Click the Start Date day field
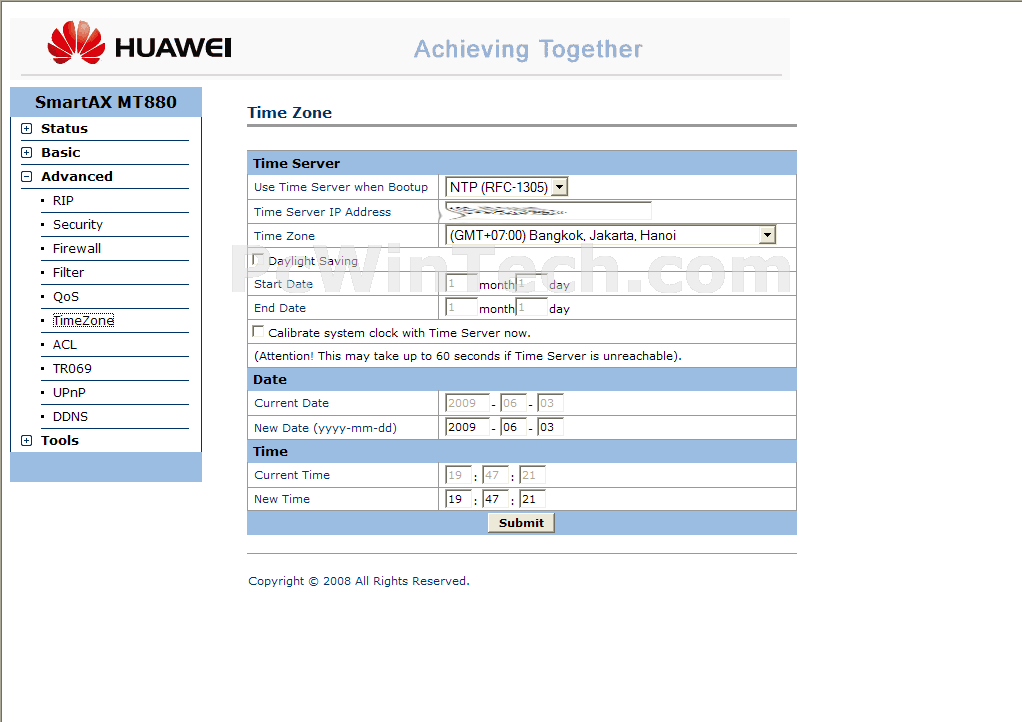 tap(532, 283)
